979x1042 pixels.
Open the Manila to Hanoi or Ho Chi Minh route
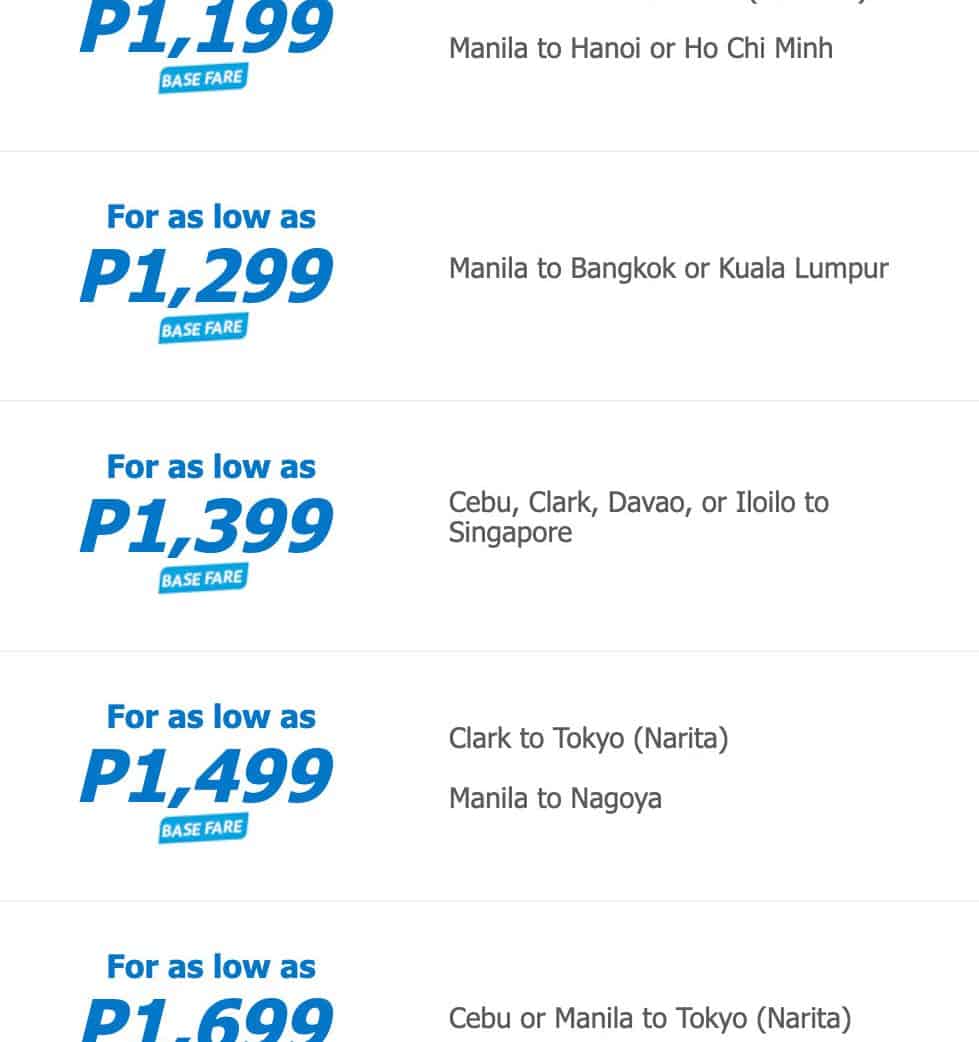640,48
